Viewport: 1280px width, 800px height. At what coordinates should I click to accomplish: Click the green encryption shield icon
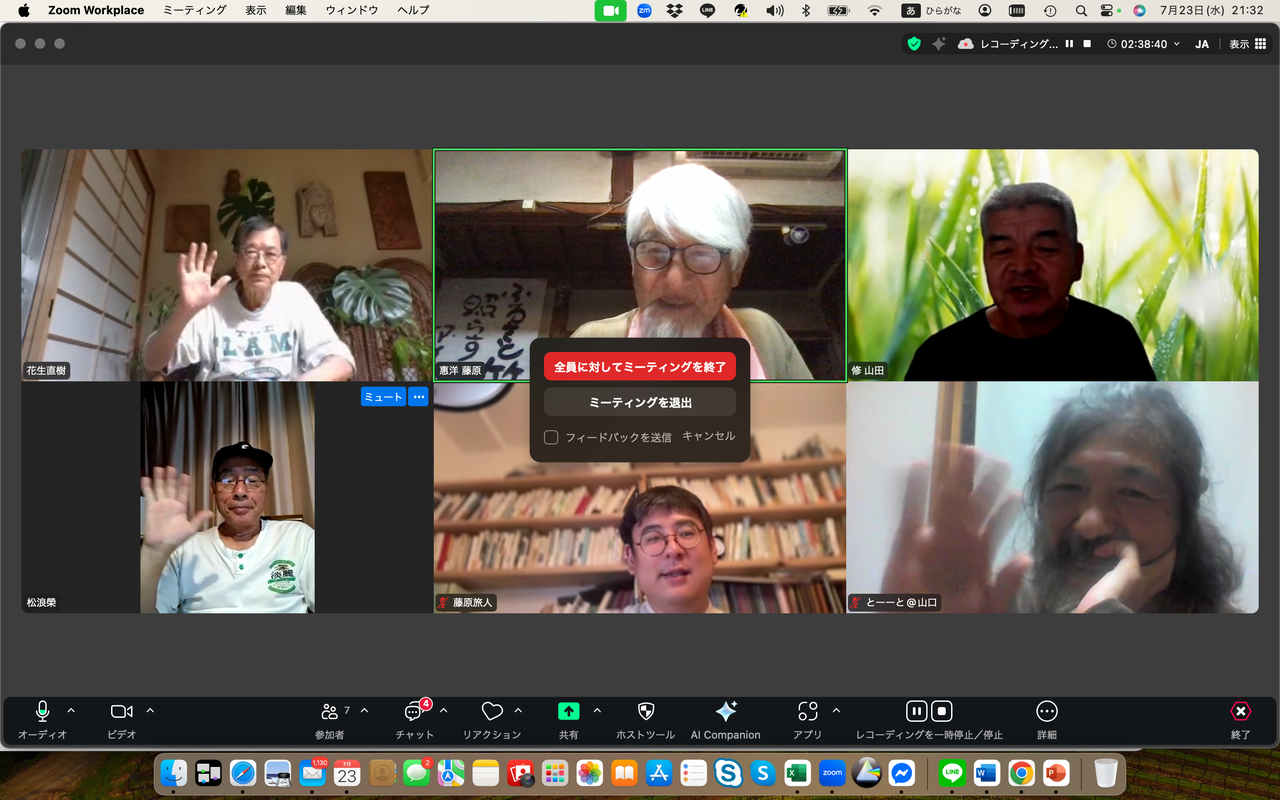point(914,44)
